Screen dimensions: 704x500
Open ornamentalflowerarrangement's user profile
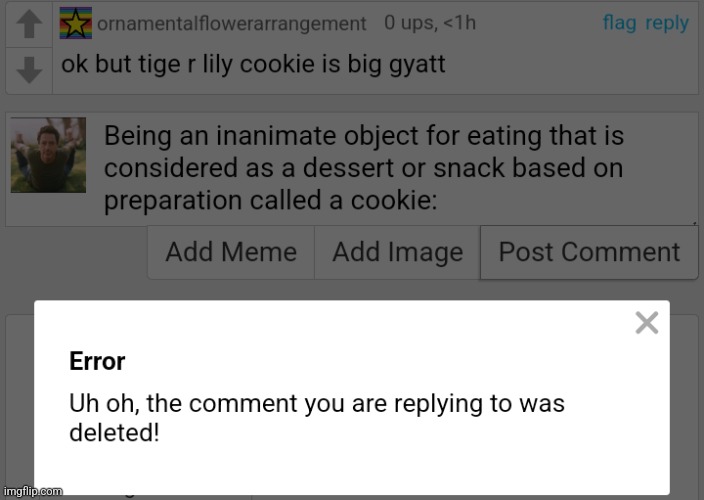pos(231,23)
